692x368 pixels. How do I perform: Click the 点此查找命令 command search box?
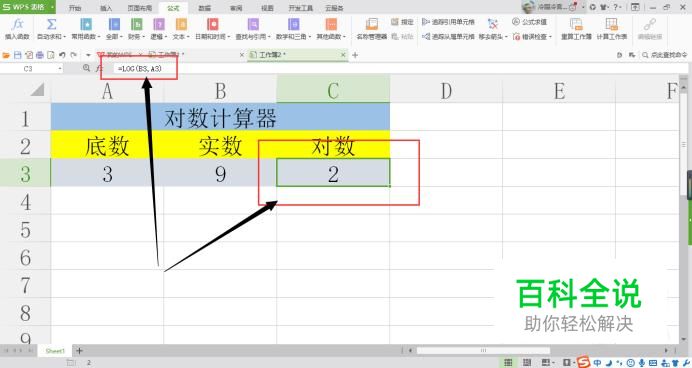[x=665, y=55]
